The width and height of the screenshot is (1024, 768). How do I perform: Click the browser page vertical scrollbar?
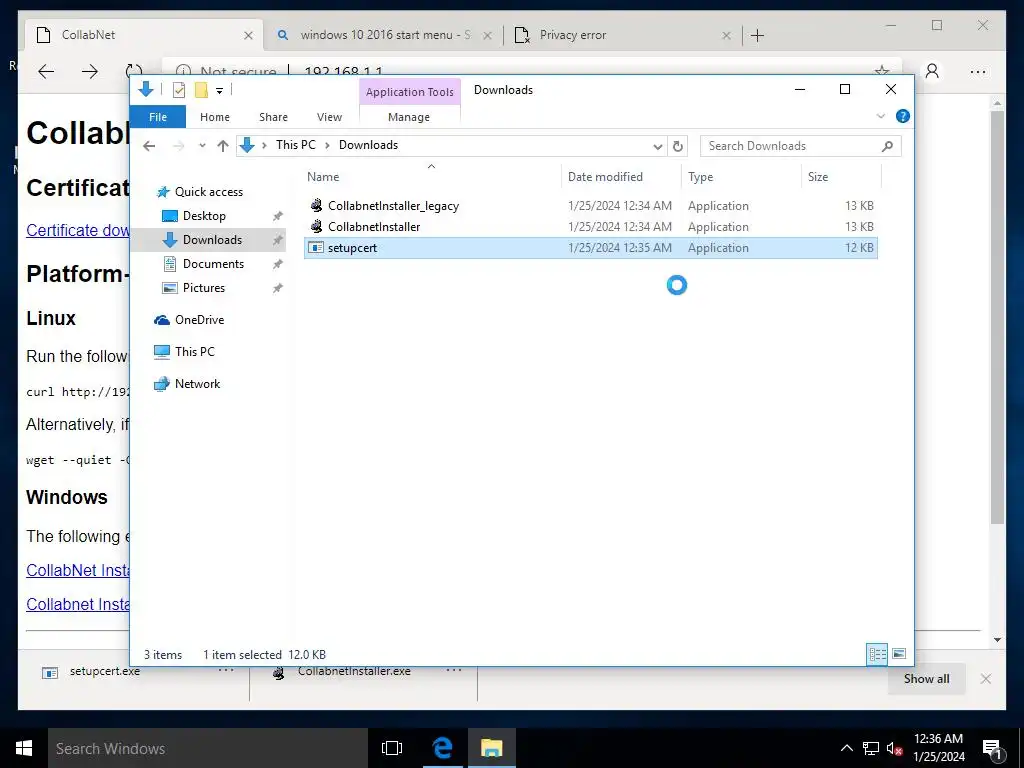tap(997, 317)
